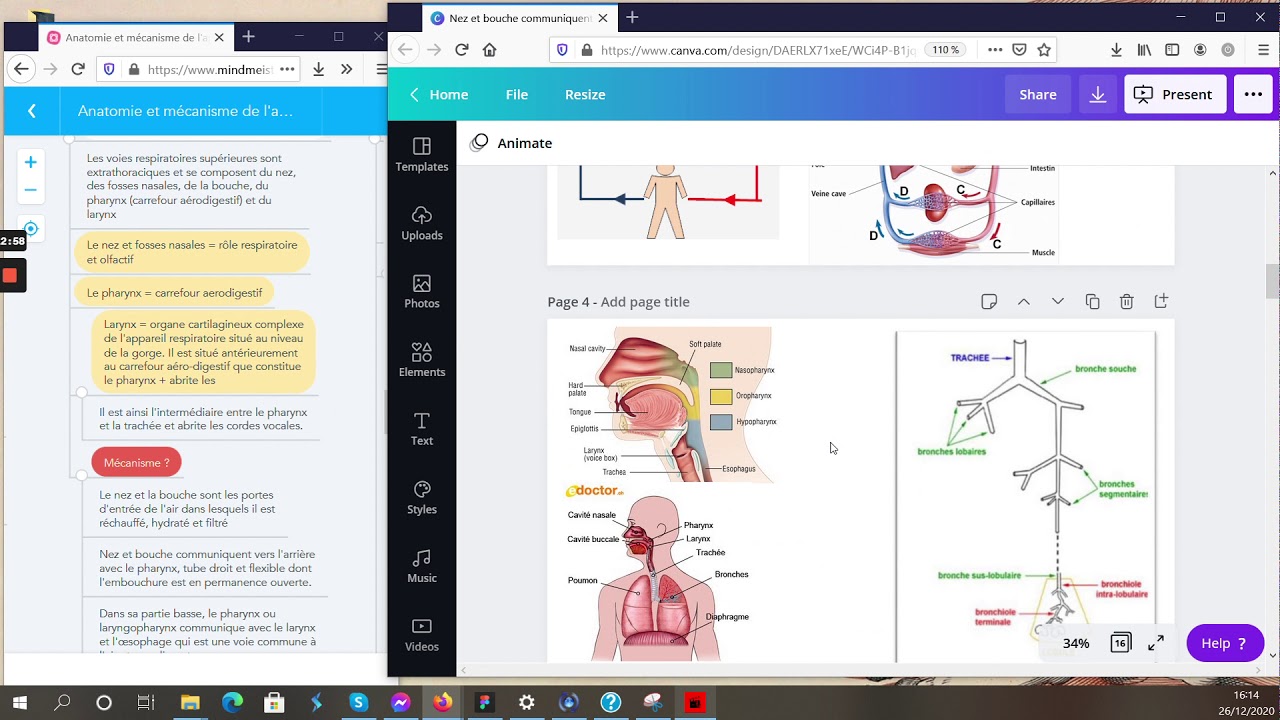Reload the Canva page
Image resolution: width=1280 pixels, height=720 pixels.
(x=461, y=49)
